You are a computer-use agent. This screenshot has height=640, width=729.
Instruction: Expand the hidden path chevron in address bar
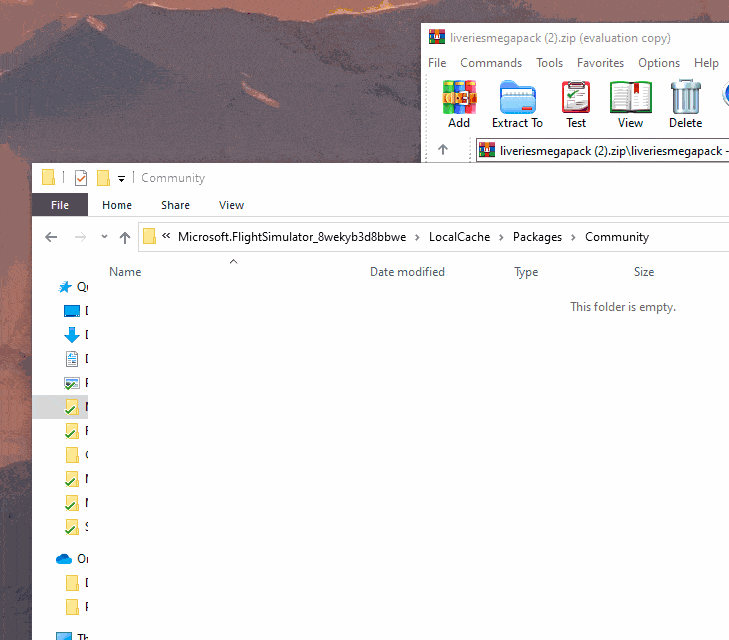click(x=166, y=237)
